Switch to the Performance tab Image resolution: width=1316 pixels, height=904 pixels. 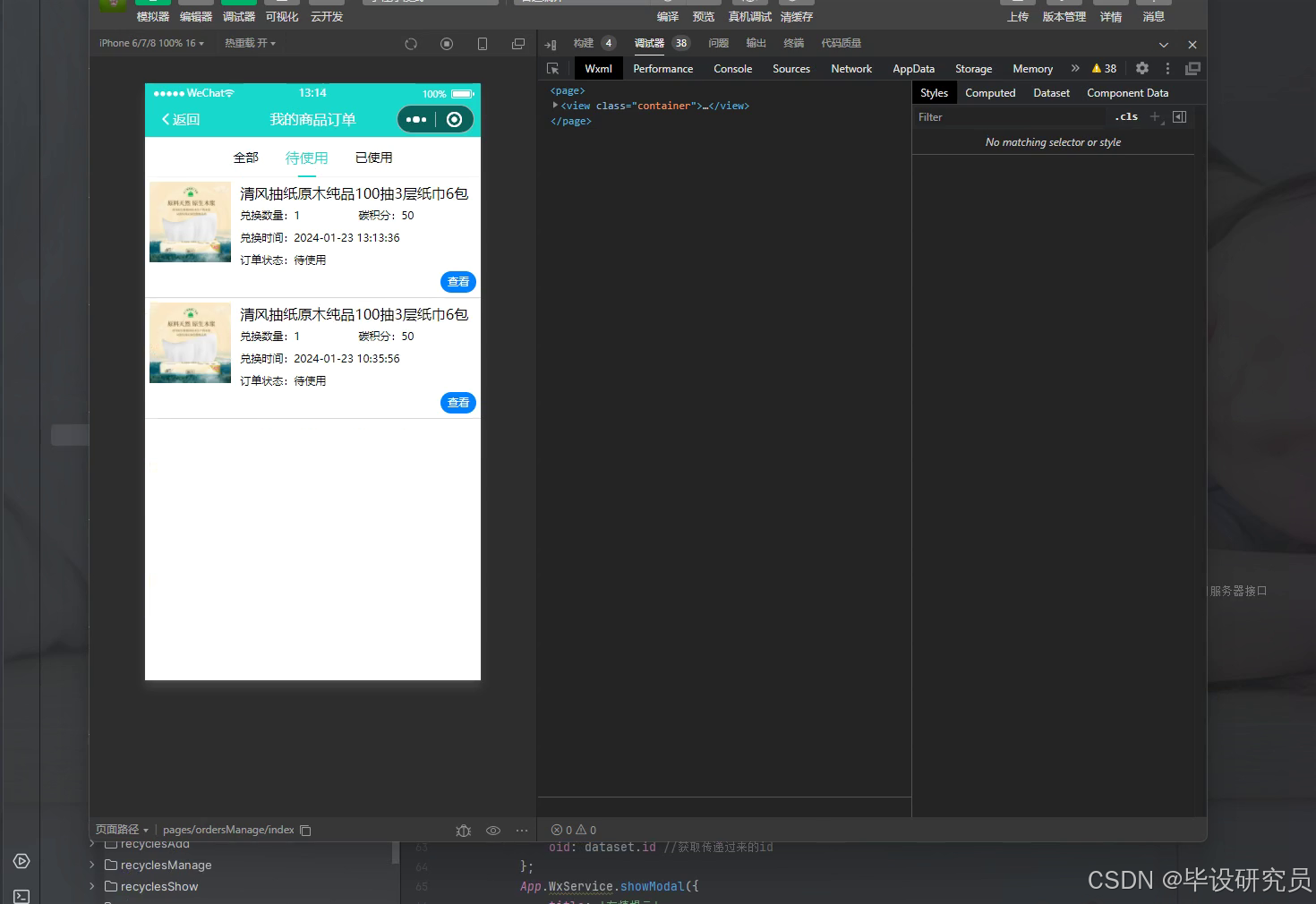click(663, 69)
